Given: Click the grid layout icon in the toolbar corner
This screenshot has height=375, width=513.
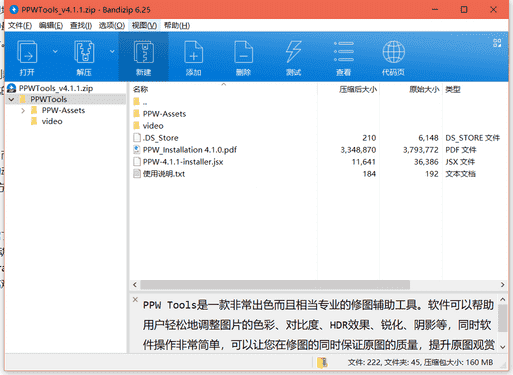Looking at the screenshot, I should point(497,43).
